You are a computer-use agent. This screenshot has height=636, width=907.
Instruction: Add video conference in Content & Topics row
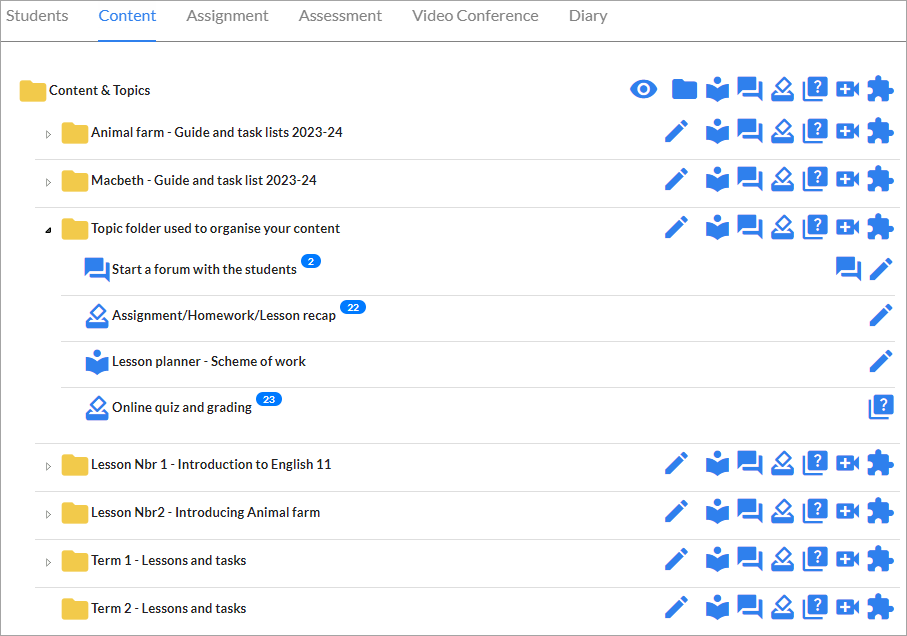847,90
